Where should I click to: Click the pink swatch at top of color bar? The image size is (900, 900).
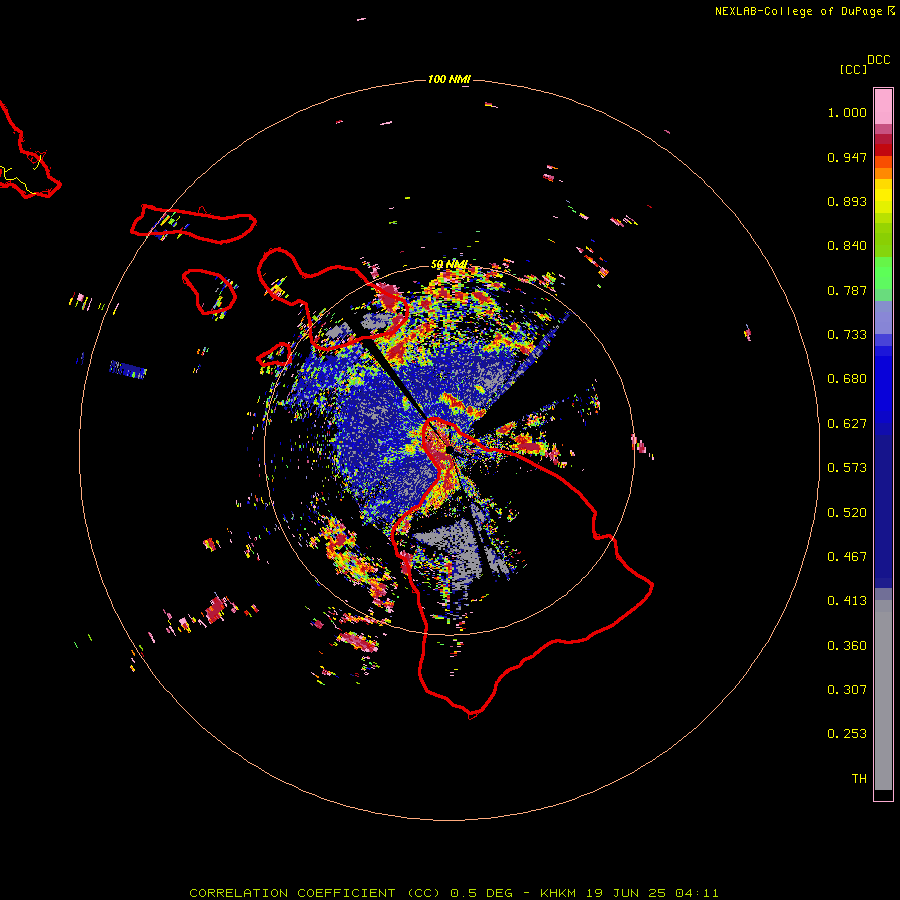883,107
